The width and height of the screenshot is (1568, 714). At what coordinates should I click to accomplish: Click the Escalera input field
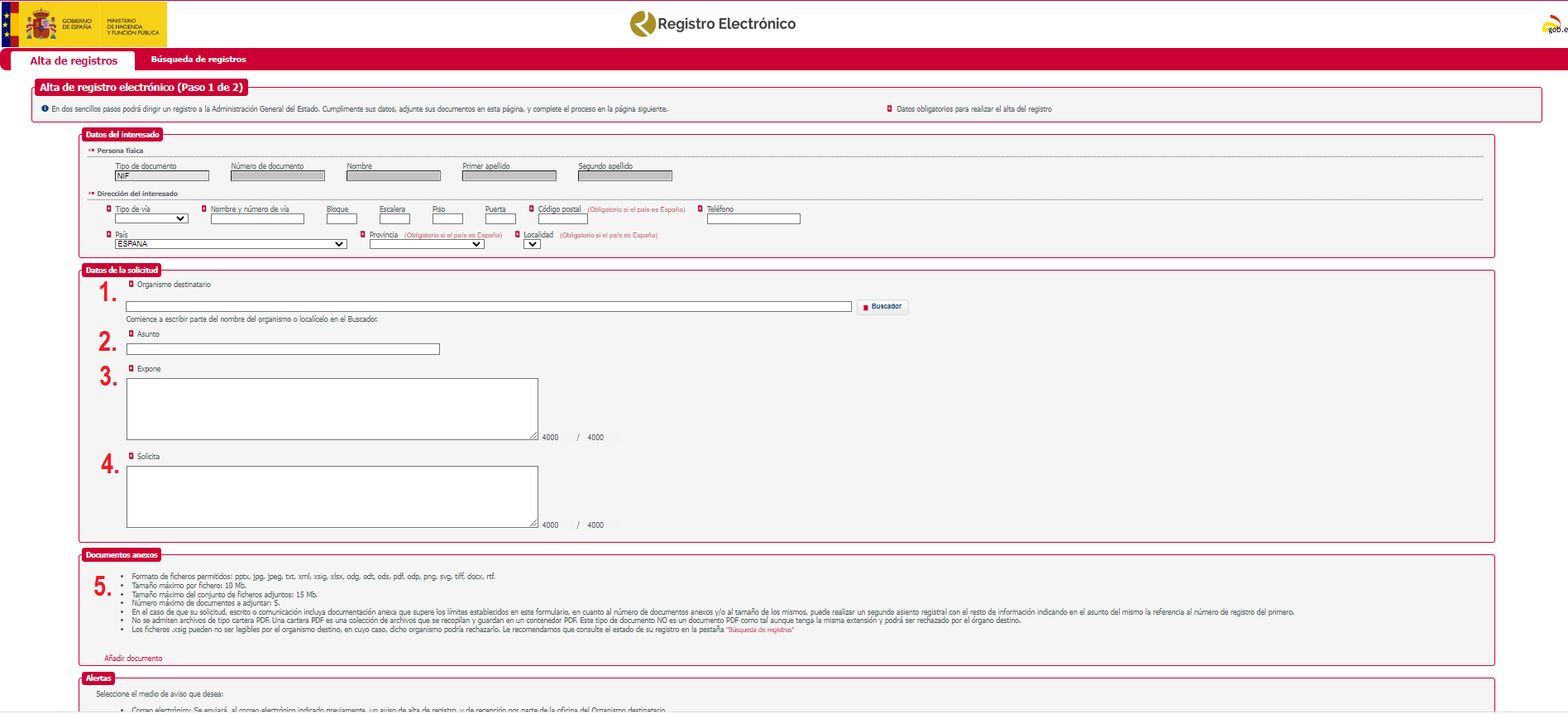click(x=394, y=218)
